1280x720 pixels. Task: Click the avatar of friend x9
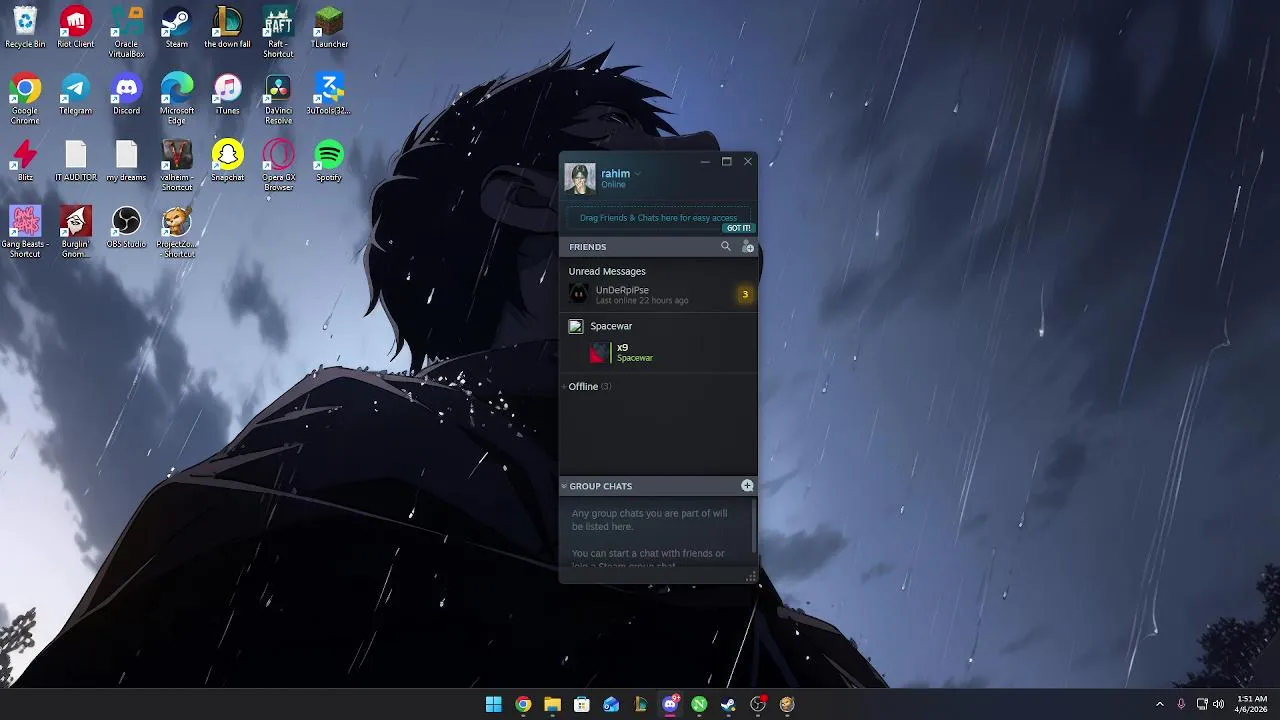[x=598, y=352]
